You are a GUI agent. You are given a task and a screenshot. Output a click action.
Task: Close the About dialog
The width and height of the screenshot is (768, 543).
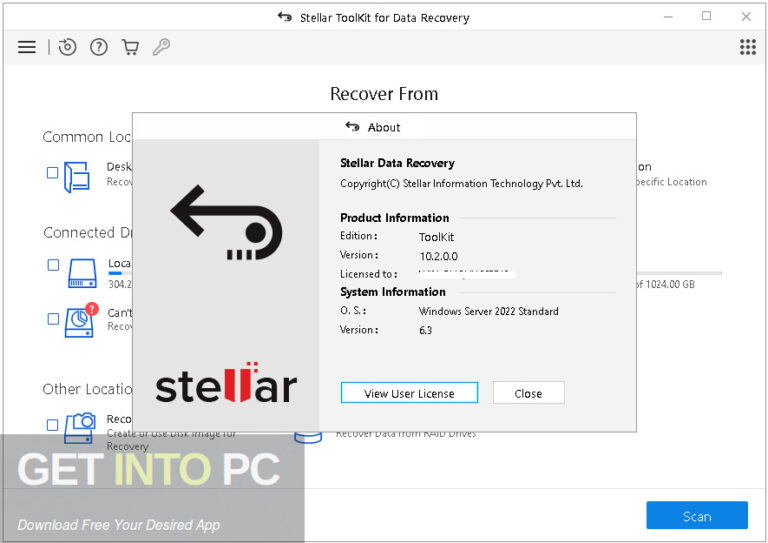[x=528, y=393]
